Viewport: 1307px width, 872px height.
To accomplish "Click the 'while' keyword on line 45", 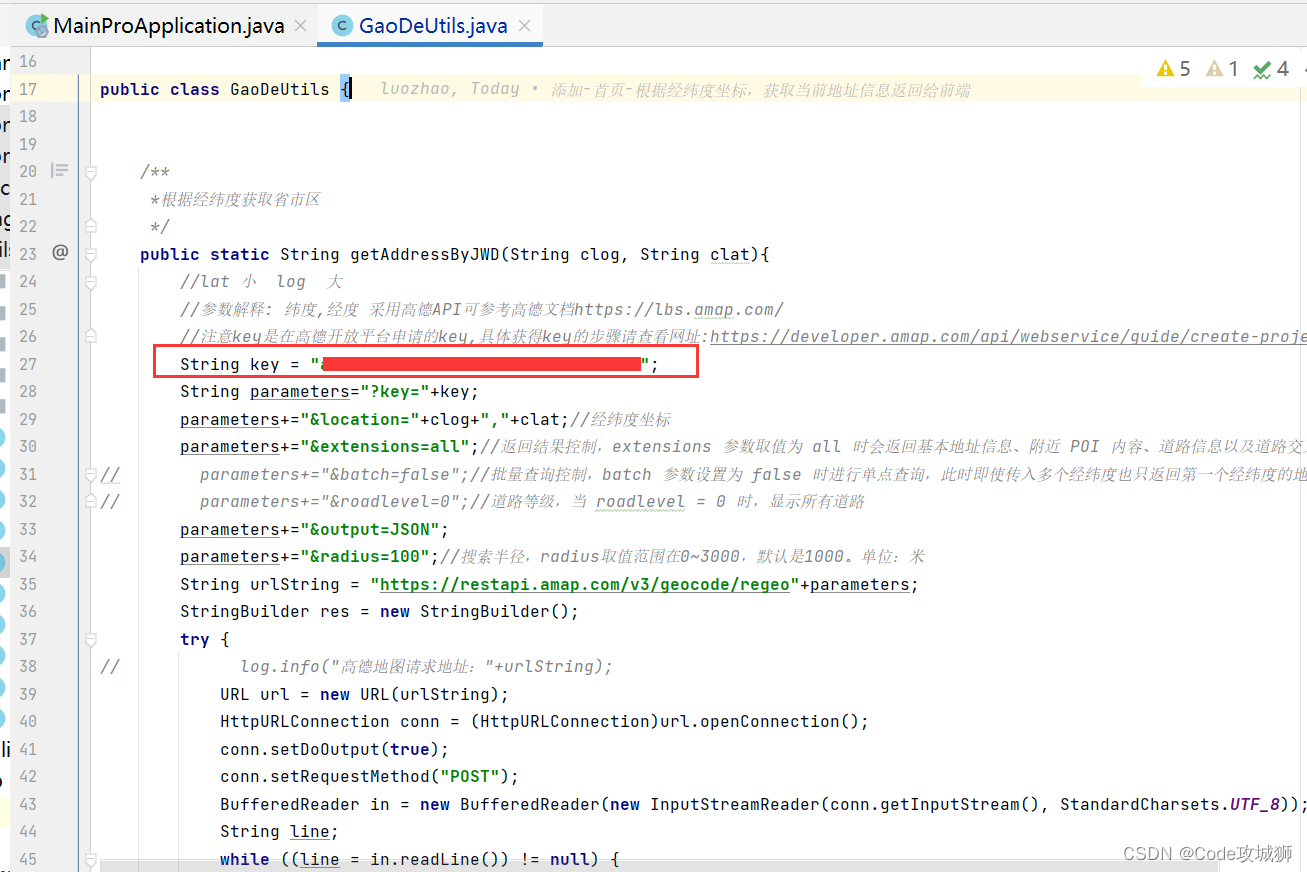I will pos(245,859).
